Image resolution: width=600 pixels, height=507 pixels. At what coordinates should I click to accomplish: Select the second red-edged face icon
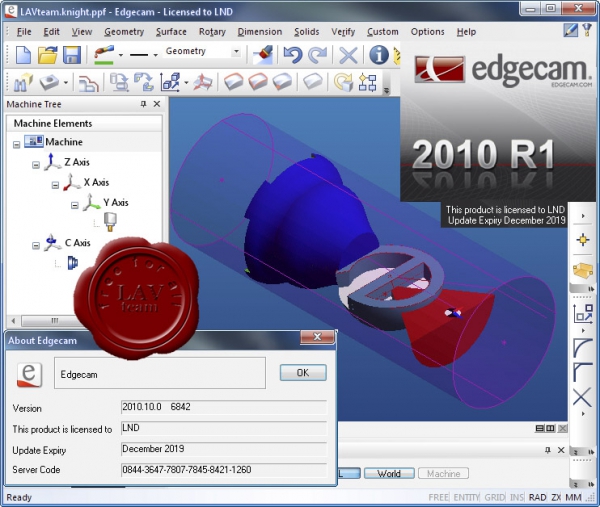pos(258,82)
